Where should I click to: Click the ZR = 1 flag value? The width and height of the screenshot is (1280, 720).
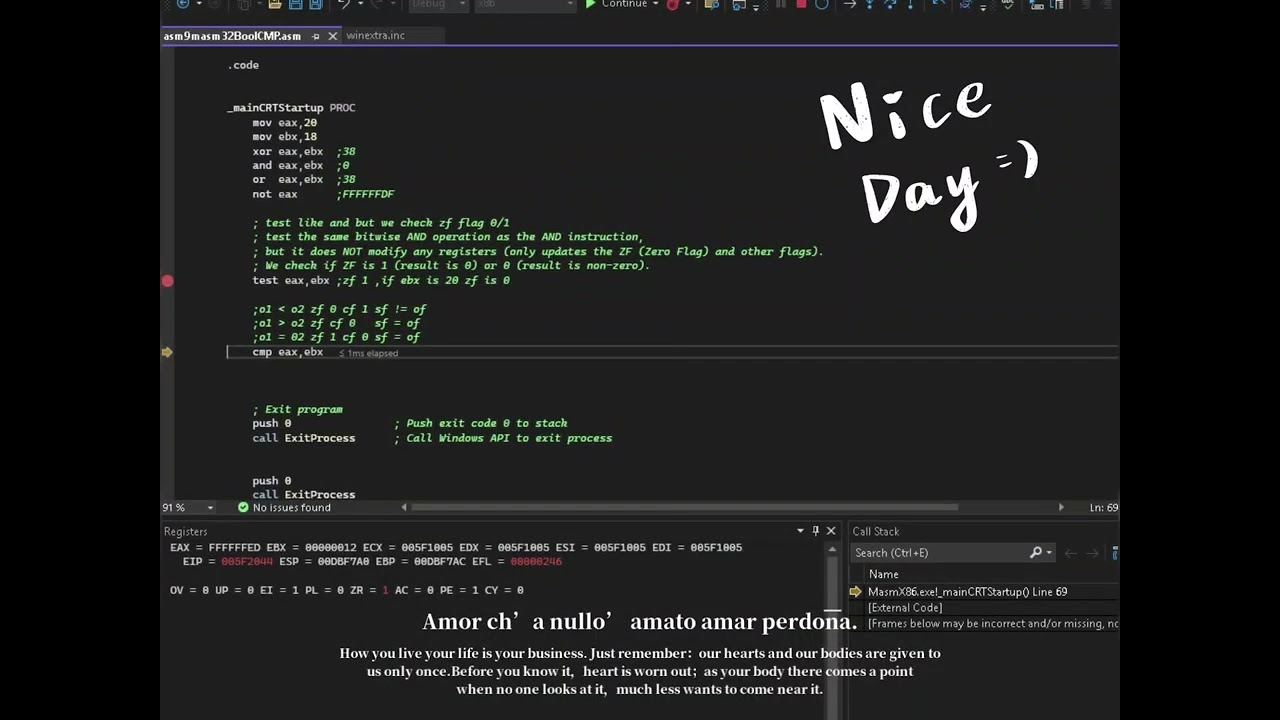click(x=370, y=591)
